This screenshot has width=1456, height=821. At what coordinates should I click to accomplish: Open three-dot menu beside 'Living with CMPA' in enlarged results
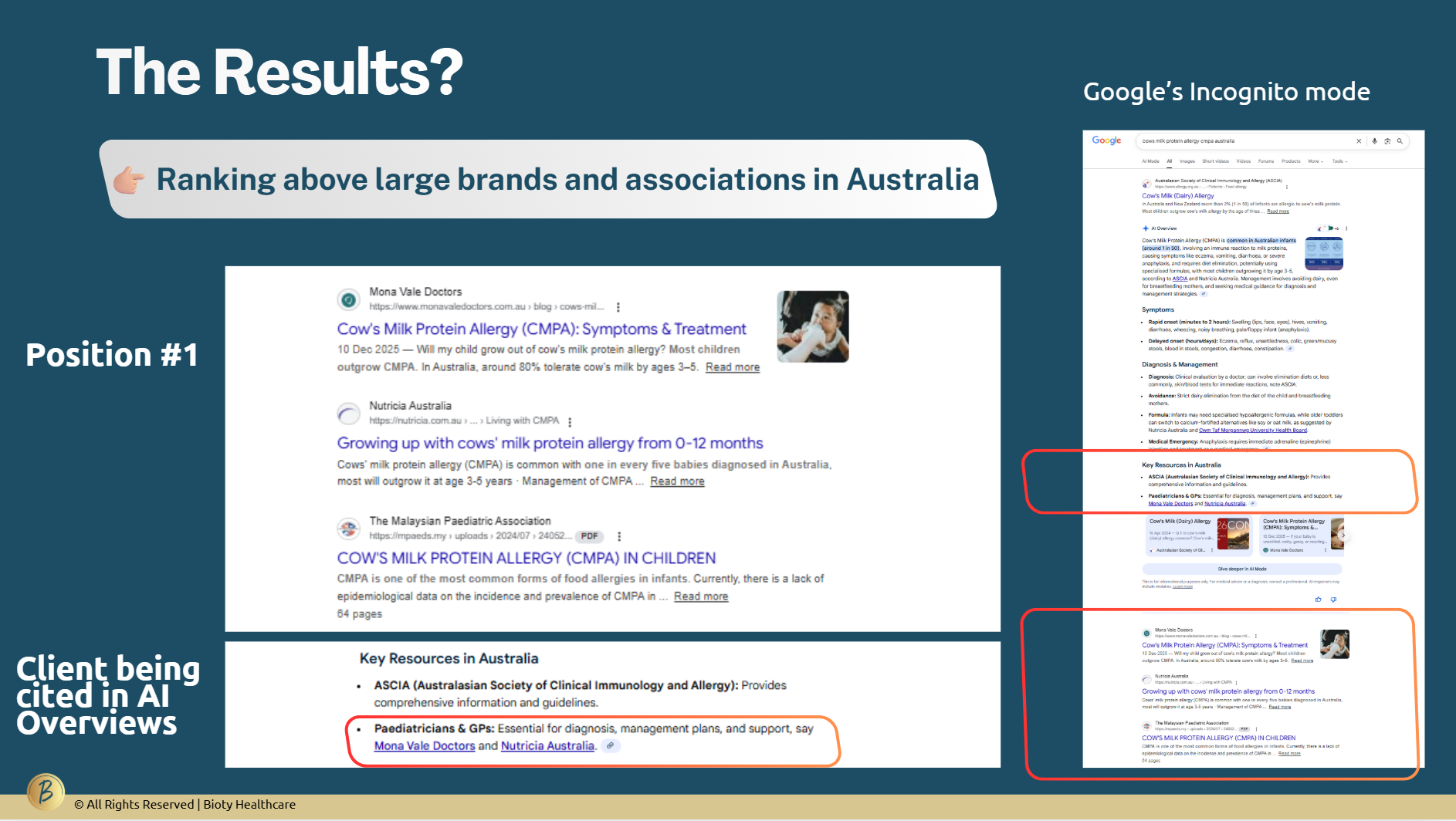point(570,422)
